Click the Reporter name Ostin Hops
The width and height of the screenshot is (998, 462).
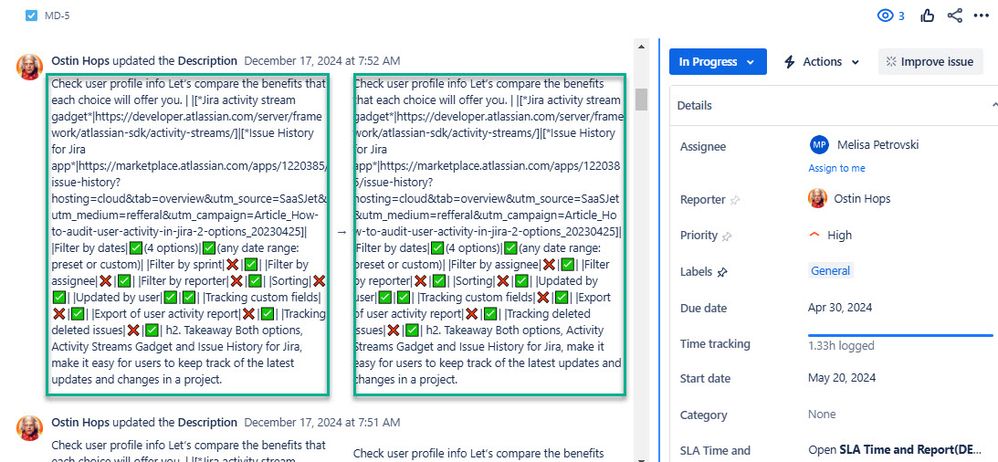pos(862,199)
